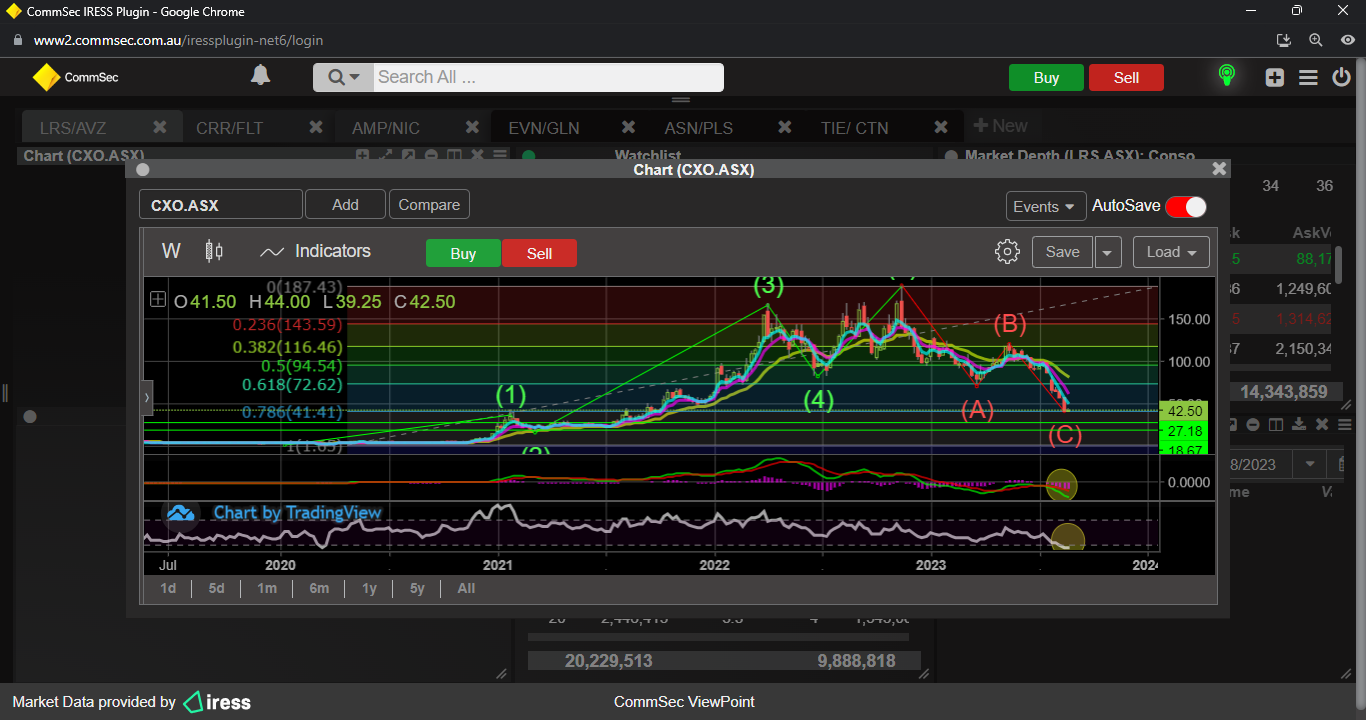This screenshot has width=1366, height=720.
Task: Click the Compare button
Action: tap(429, 205)
